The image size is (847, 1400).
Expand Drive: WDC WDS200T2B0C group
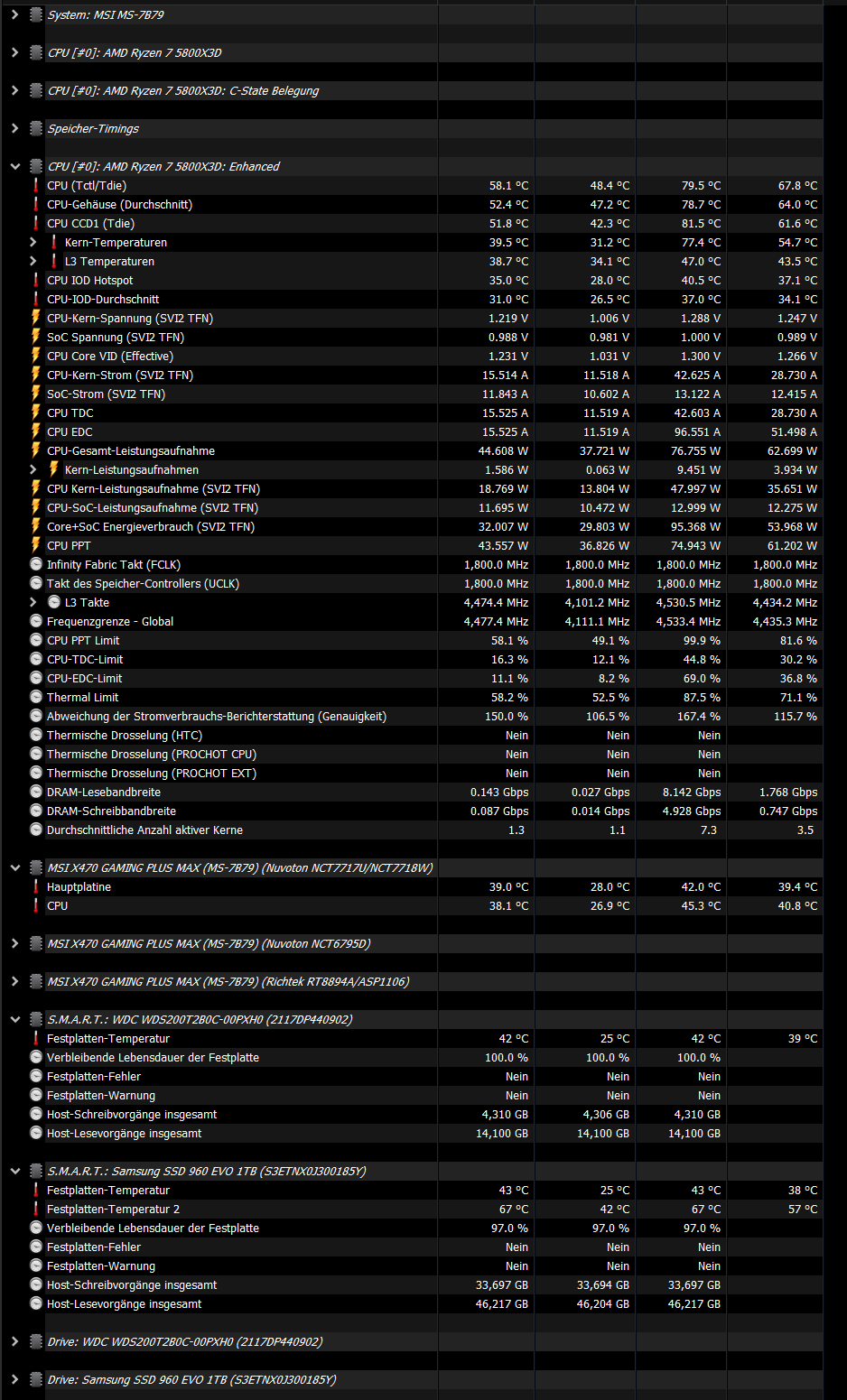[14, 1341]
